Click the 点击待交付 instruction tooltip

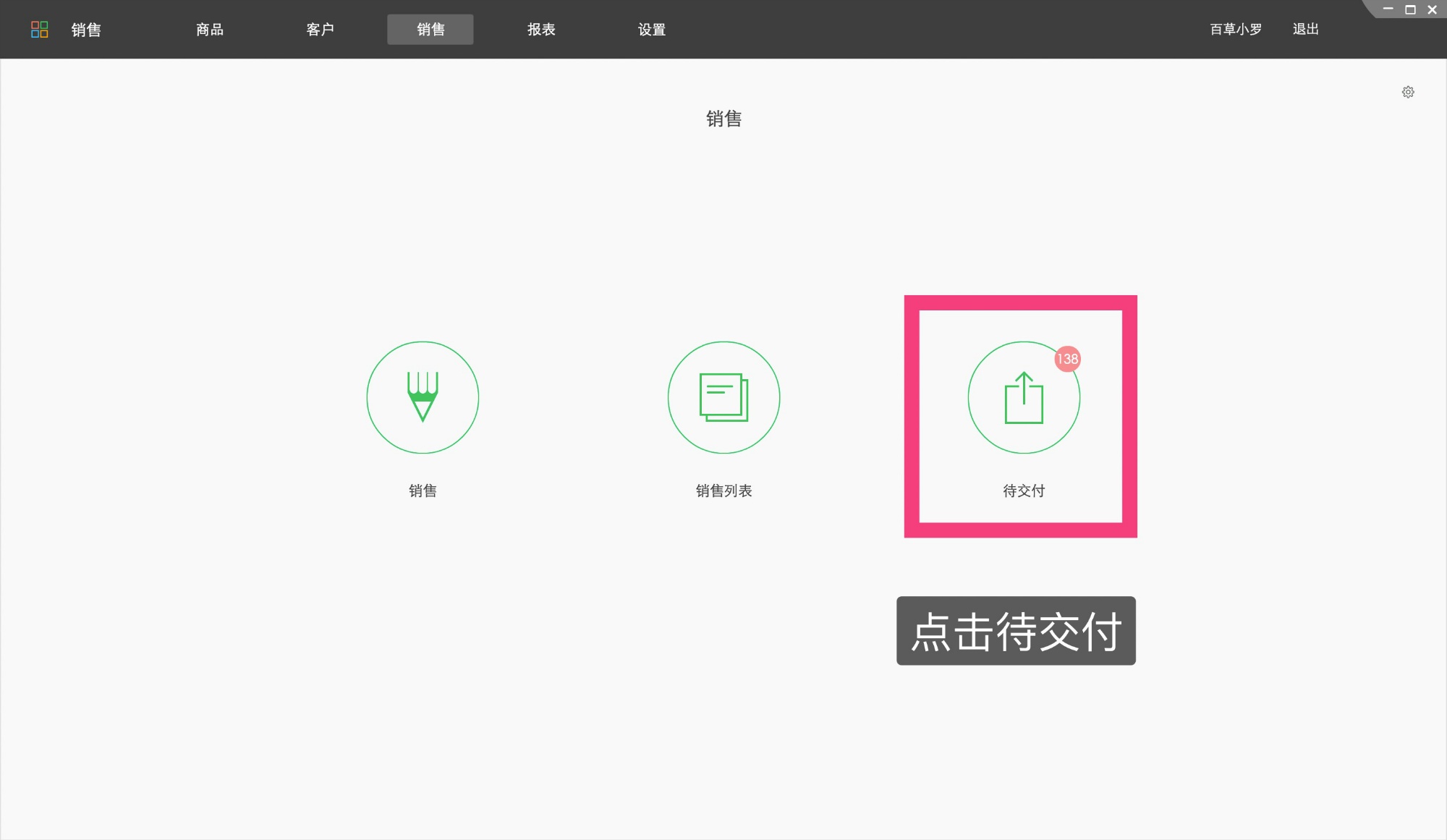click(1016, 631)
